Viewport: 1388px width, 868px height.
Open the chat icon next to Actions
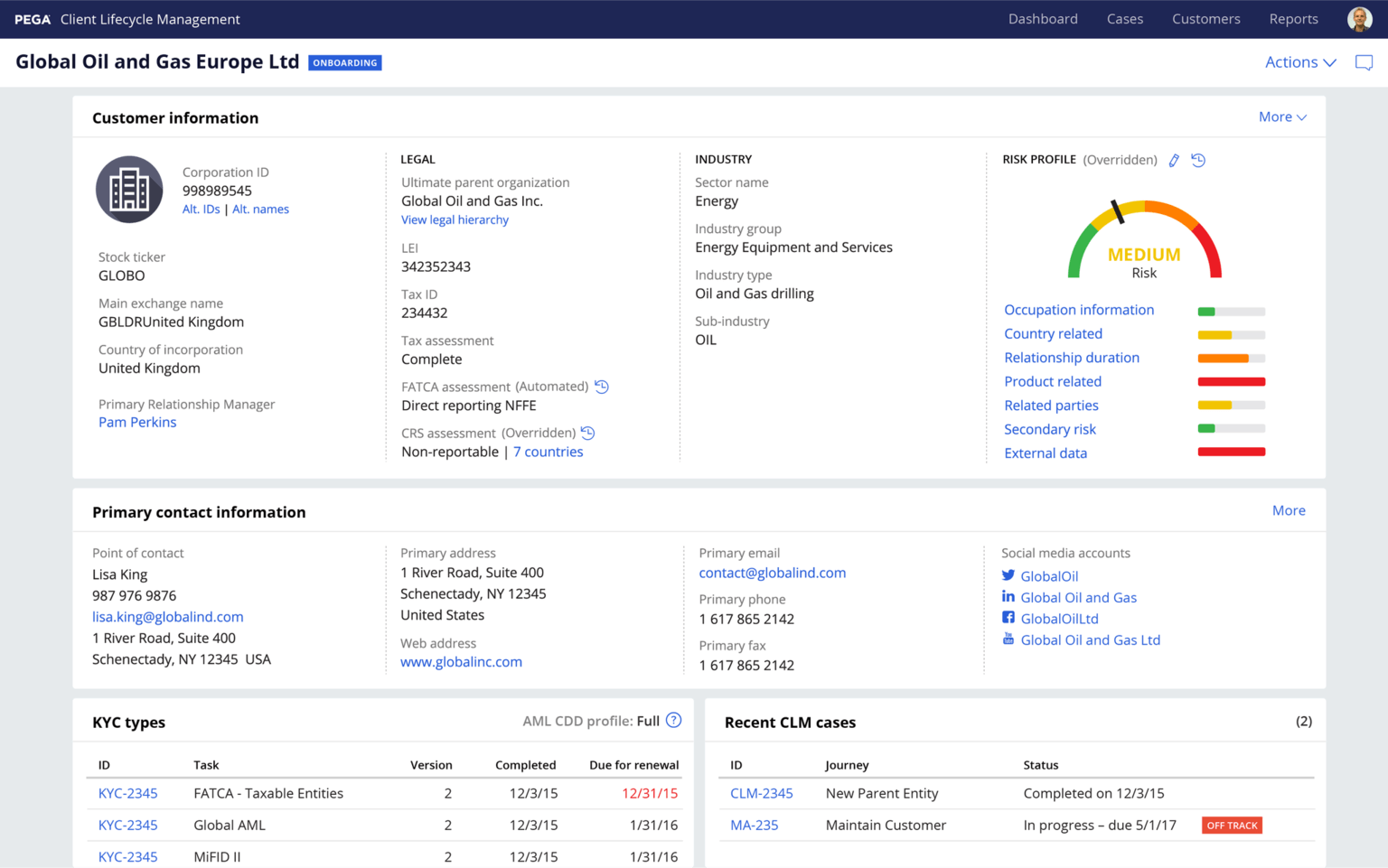1364,62
